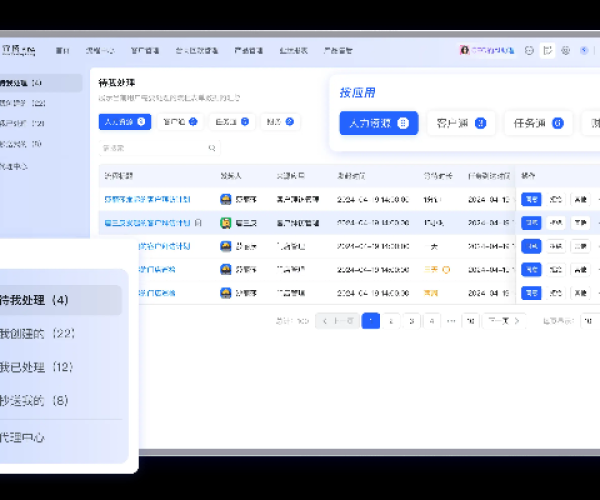Click the magnifier icon in the search box
The width and height of the screenshot is (600, 500).
point(212,148)
